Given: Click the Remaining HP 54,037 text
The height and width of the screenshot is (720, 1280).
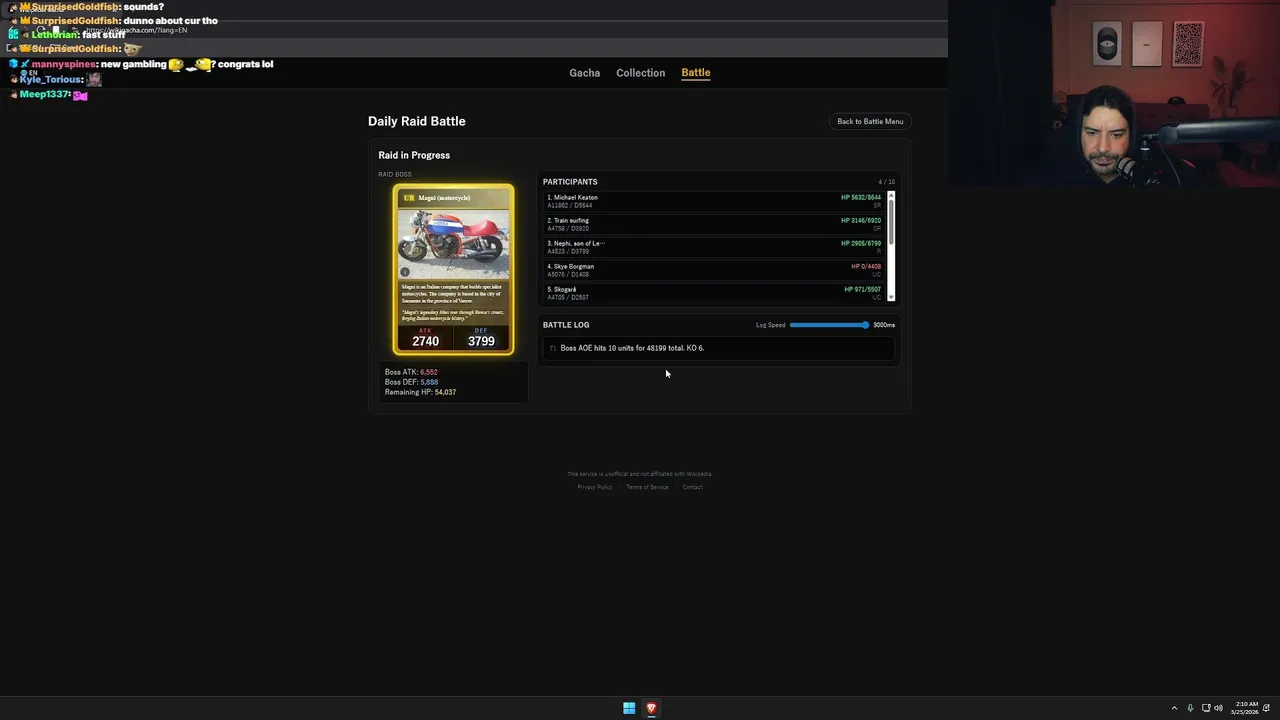Looking at the screenshot, I should click(x=420, y=392).
